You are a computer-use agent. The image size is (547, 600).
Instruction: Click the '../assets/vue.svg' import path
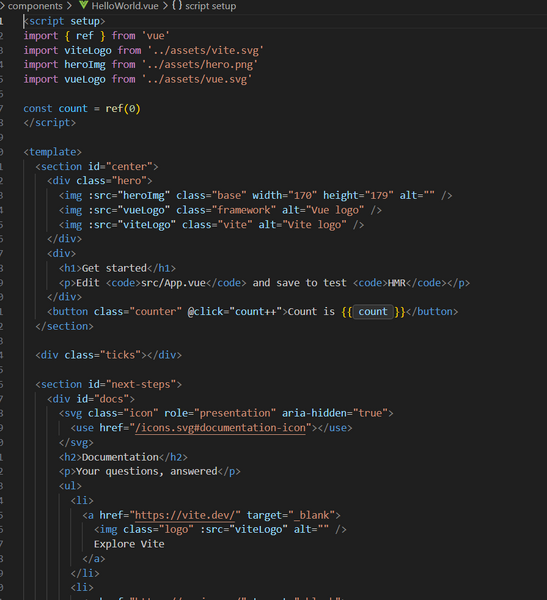[197, 79]
